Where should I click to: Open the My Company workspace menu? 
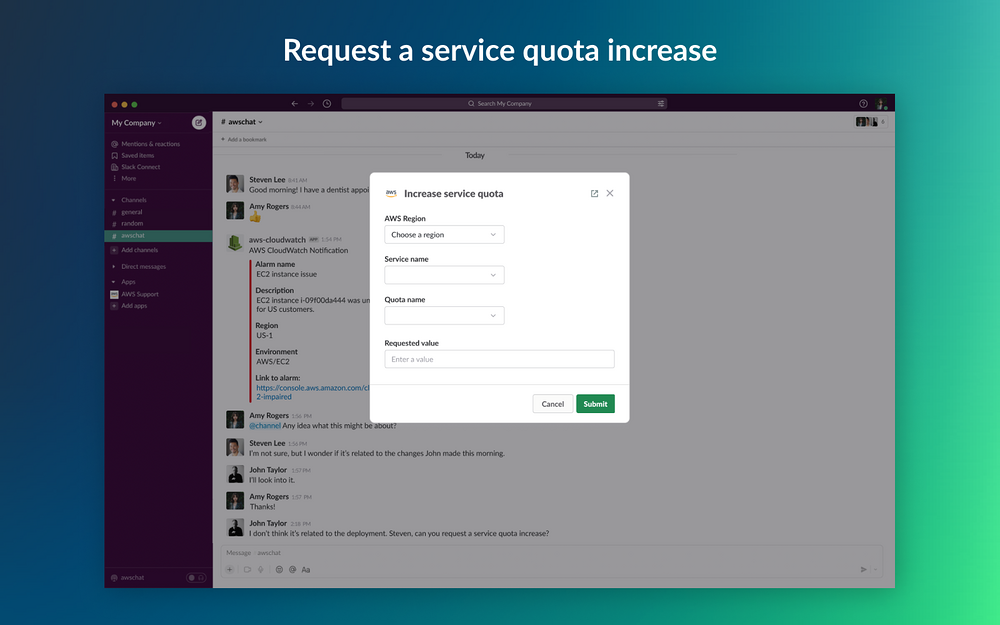coord(136,122)
